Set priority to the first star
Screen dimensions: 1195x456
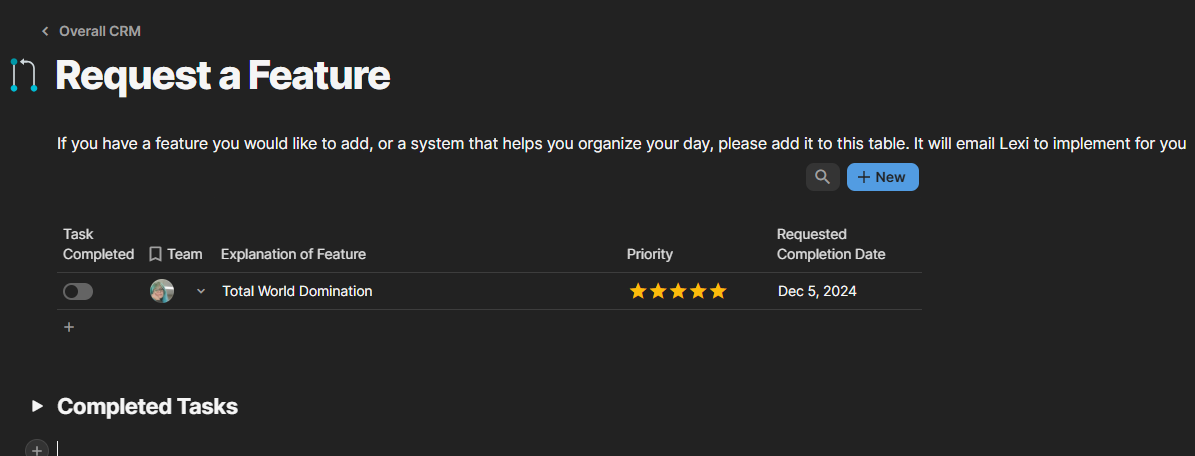pyautogui.click(x=638, y=291)
